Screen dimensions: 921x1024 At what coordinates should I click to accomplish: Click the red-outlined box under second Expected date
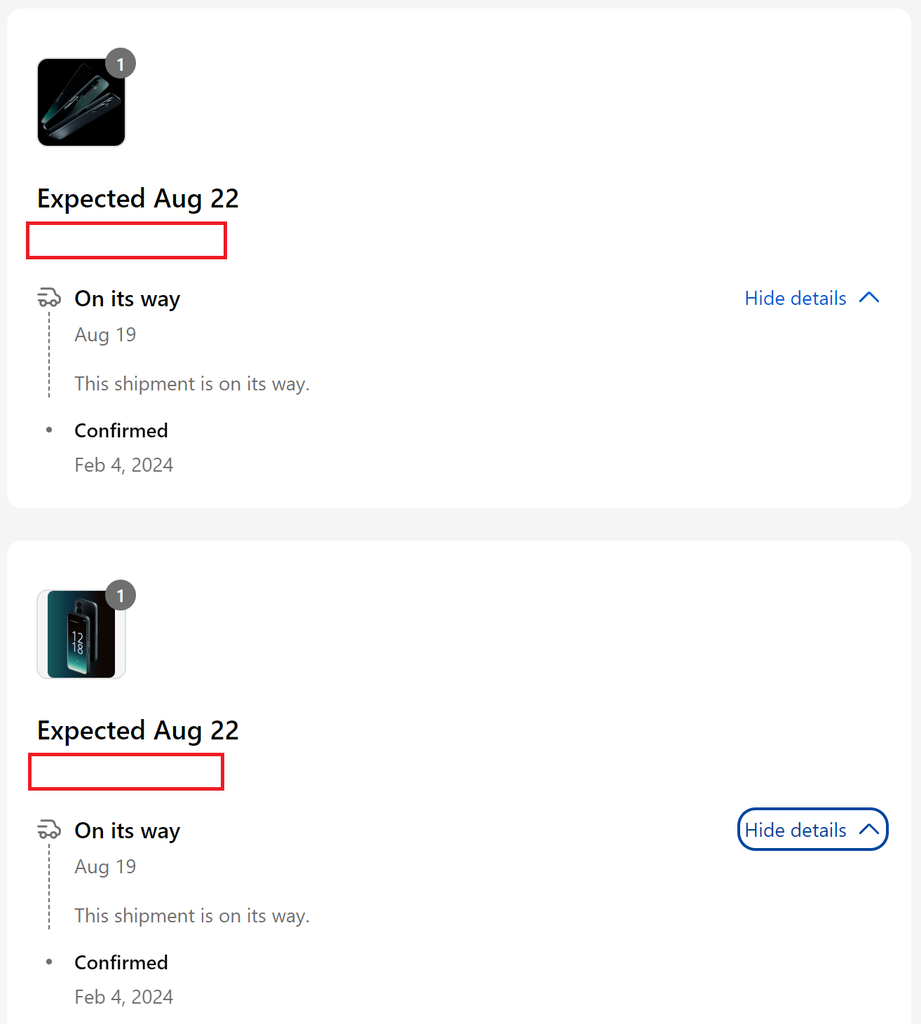[126, 772]
